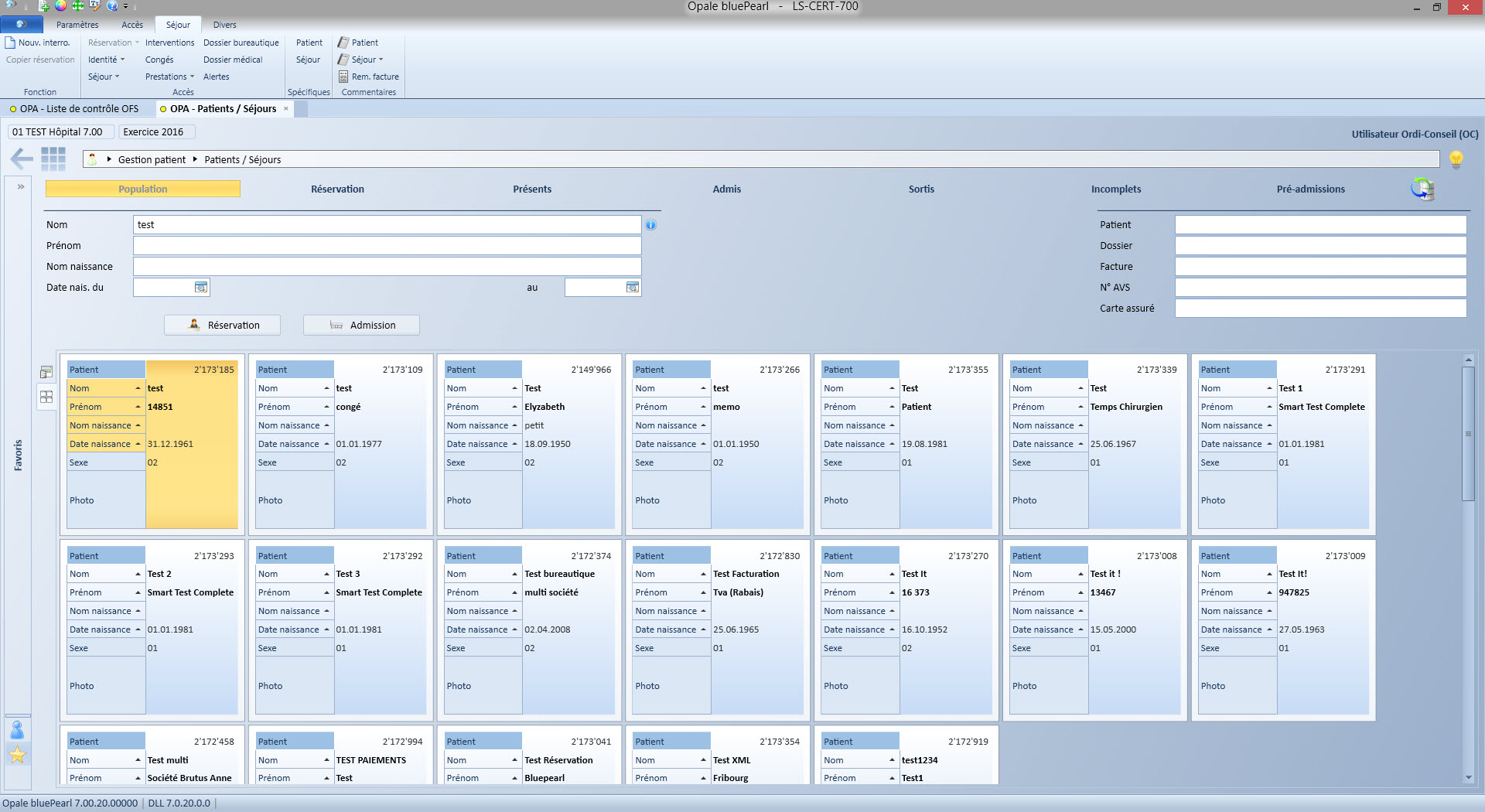Open the help question mark icon
1485x812 pixels.
click(112, 5)
